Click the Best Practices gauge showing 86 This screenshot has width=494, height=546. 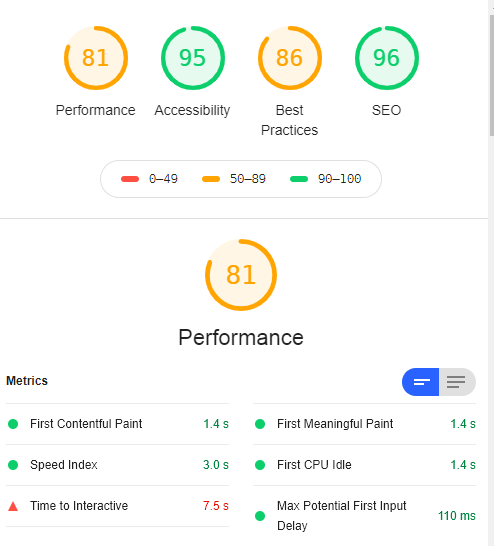[x=290, y=58]
